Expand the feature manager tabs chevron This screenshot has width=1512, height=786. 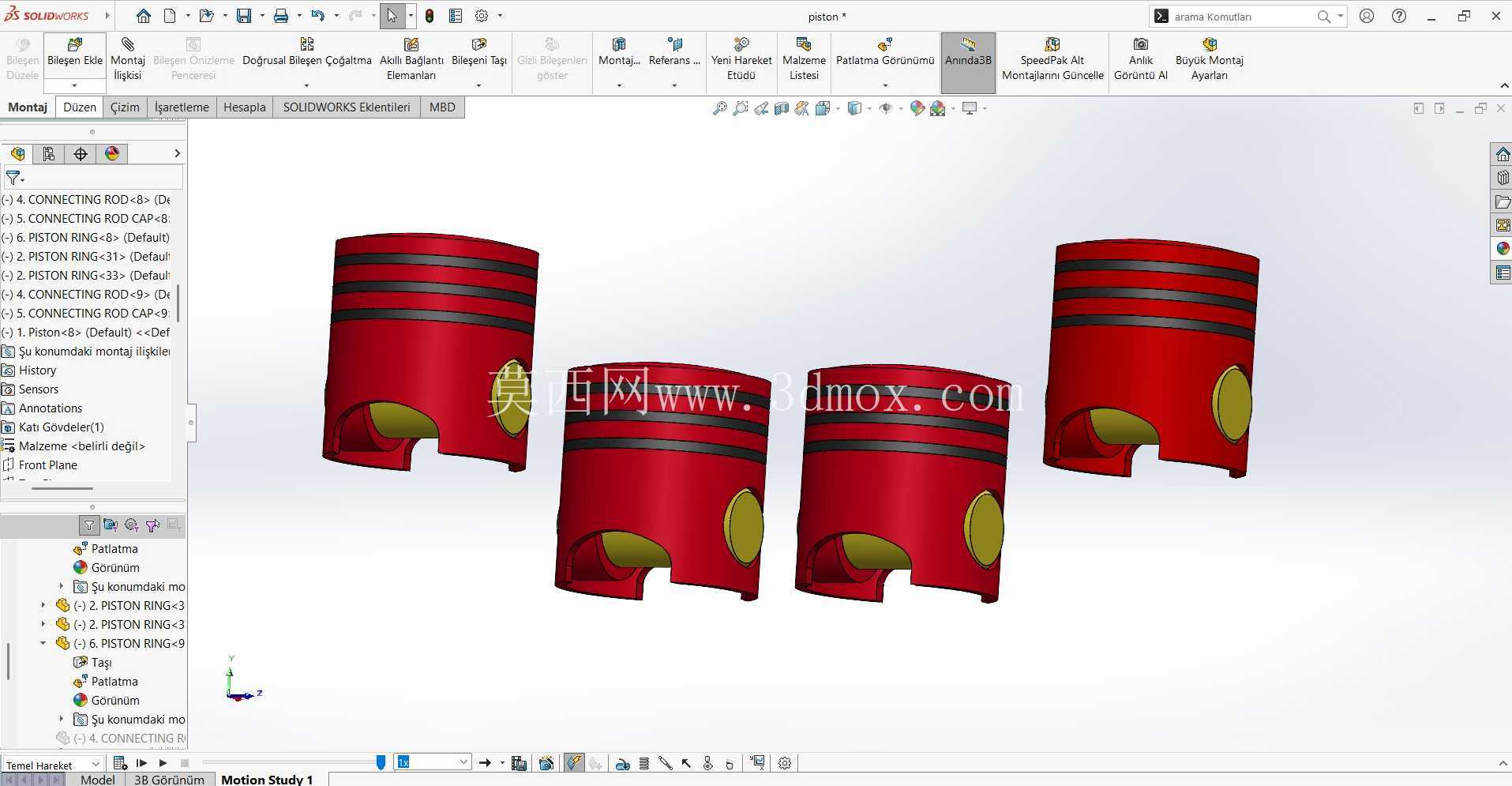(177, 153)
